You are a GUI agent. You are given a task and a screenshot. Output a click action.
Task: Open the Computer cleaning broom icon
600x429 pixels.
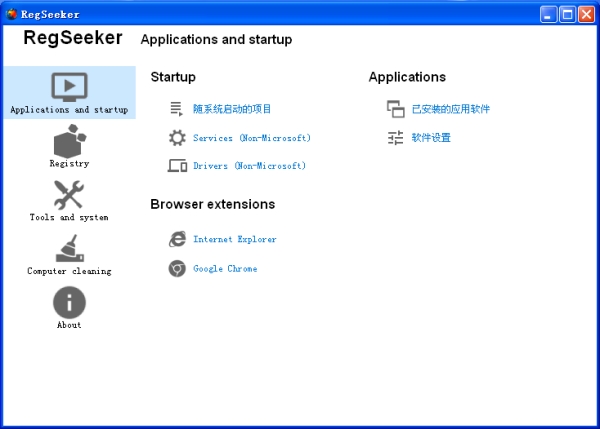(70, 248)
